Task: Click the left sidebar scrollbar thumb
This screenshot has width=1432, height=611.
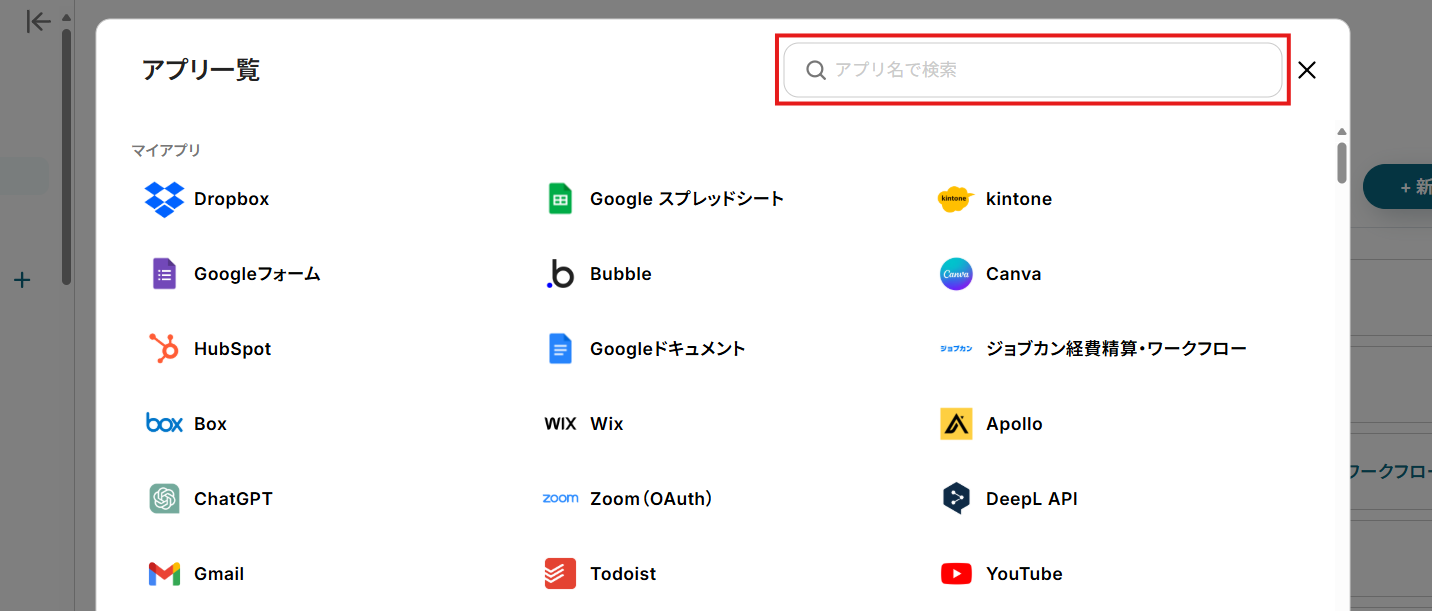Action: pos(66,157)
